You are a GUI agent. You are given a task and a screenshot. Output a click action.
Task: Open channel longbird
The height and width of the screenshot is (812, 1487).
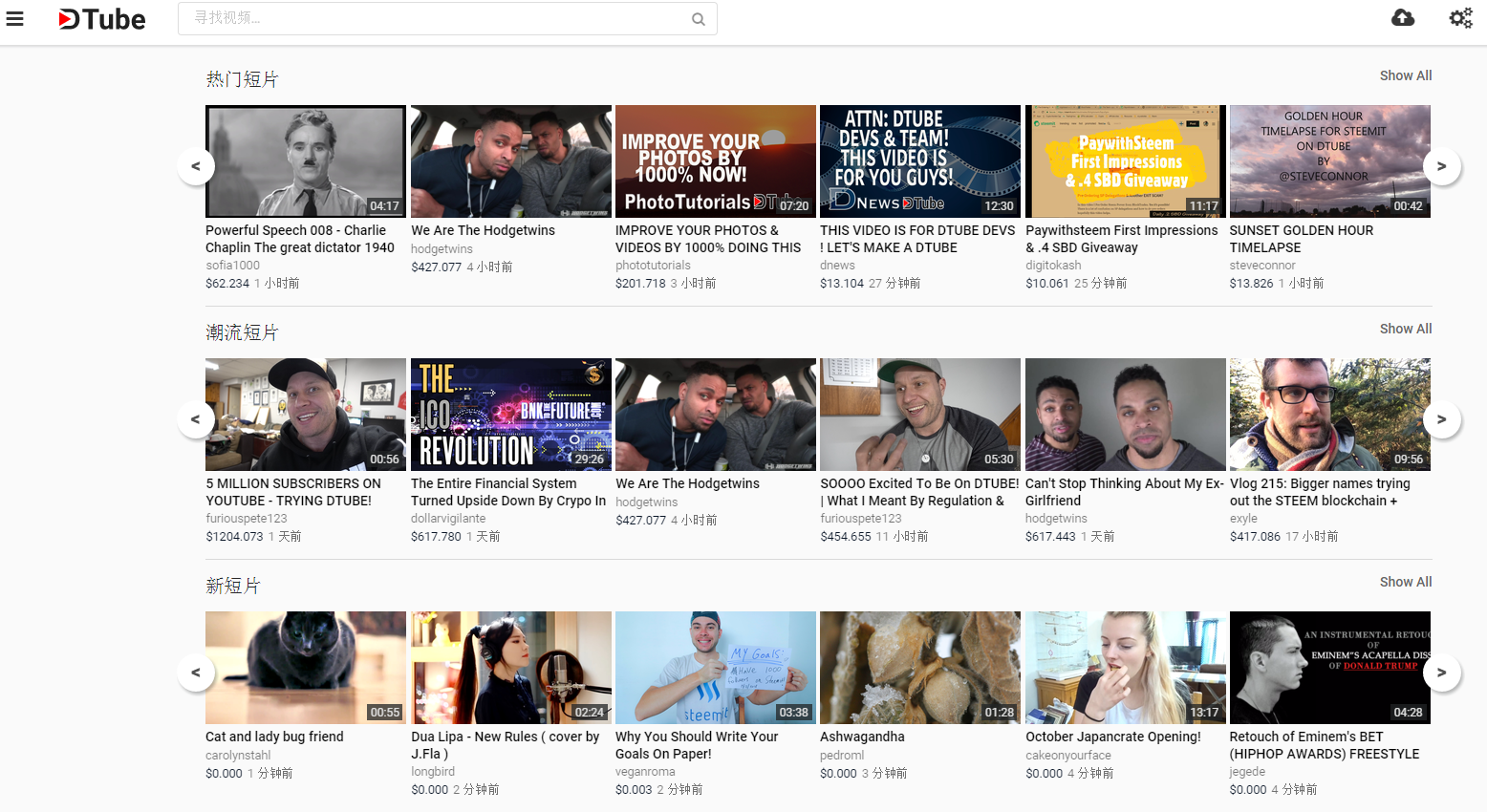coord(433,772)
